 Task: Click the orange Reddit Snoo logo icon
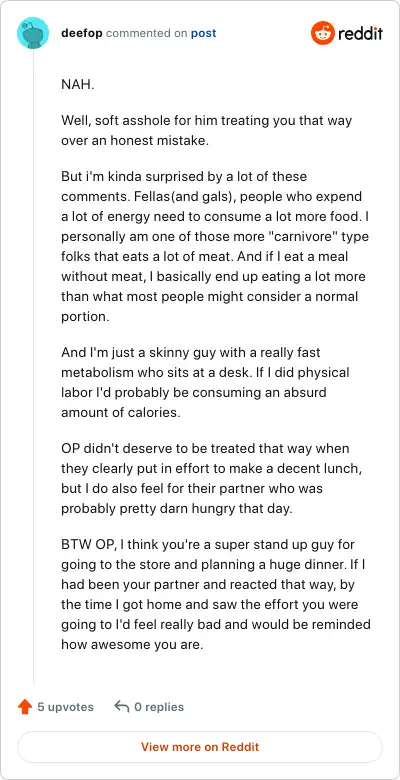[323, 33]
